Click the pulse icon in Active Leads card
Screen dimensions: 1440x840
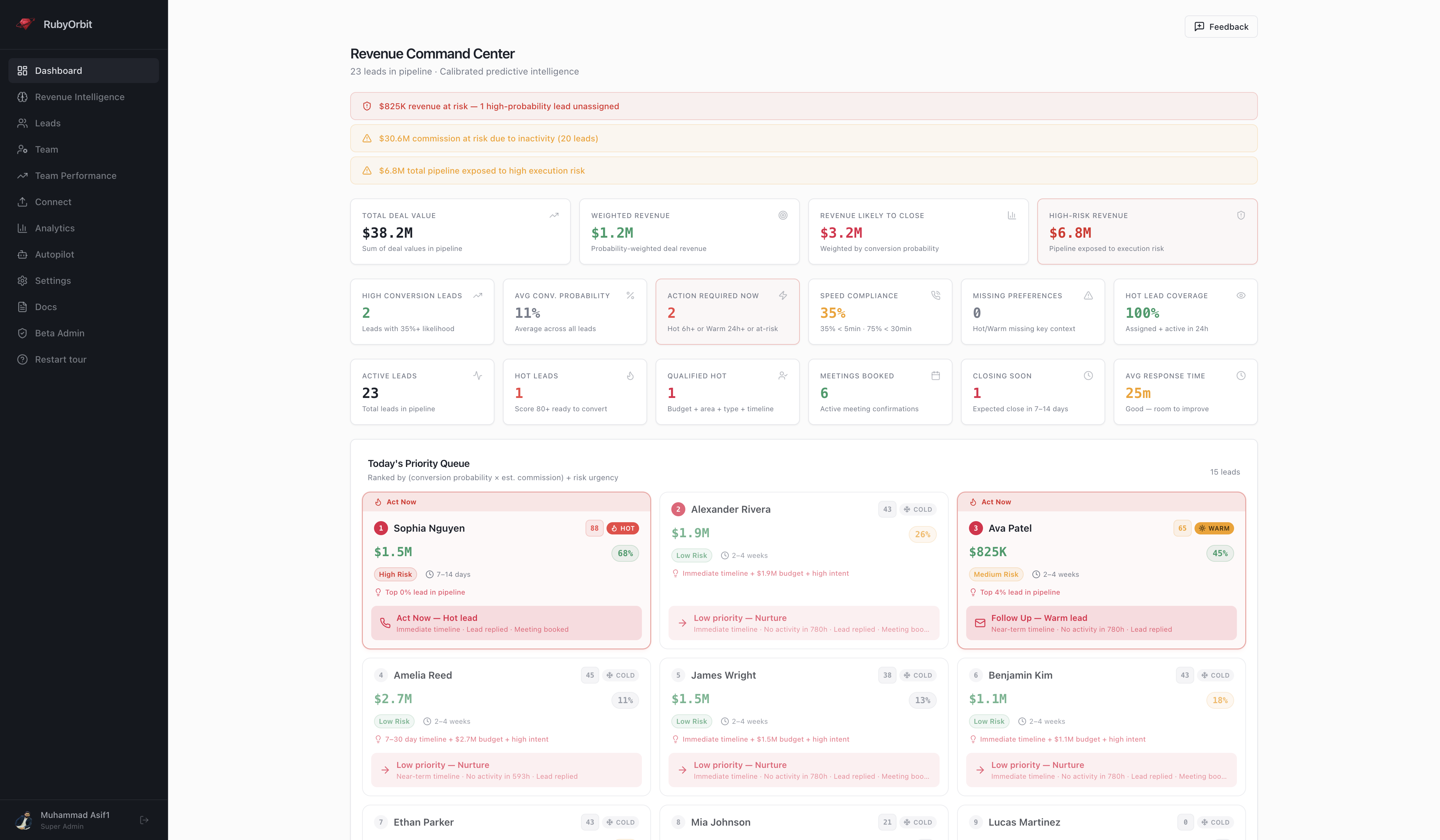coord(478,375)
